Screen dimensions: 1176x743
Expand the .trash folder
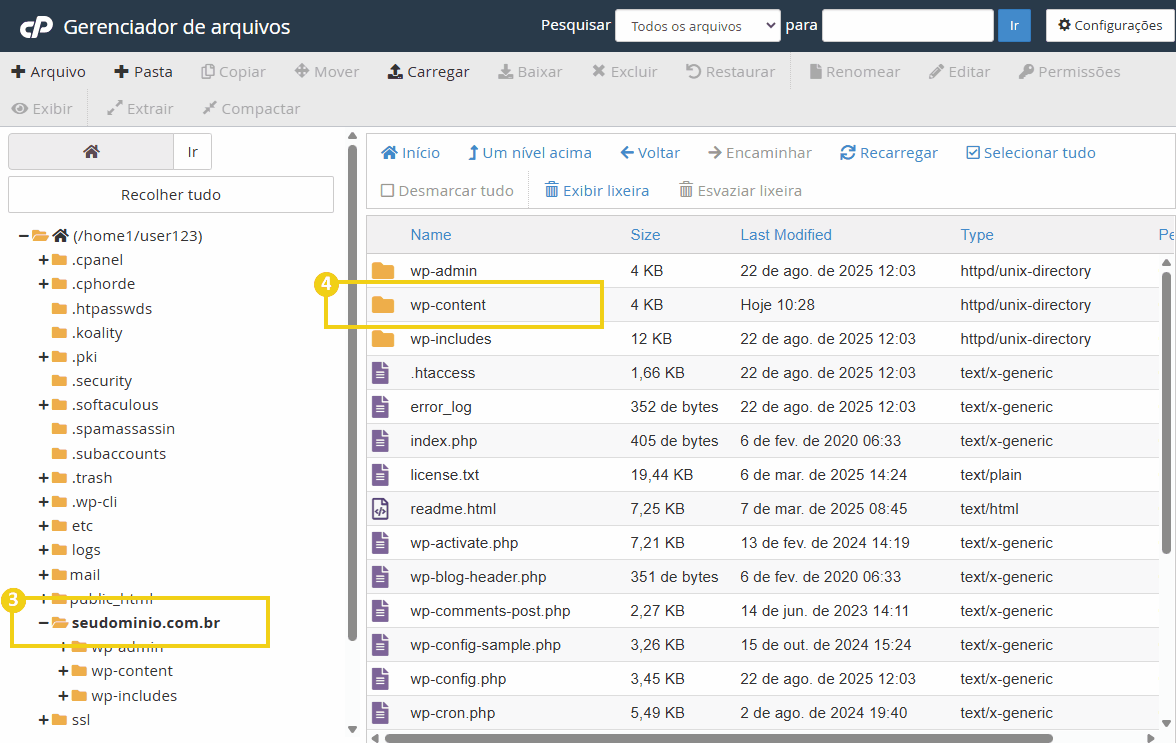click(x=44, y=478)
